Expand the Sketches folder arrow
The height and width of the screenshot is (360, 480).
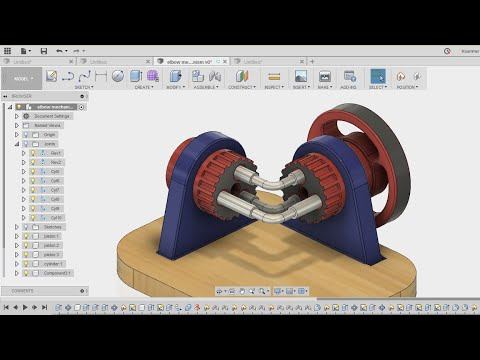pyautogui.click(x=17, y=227)
